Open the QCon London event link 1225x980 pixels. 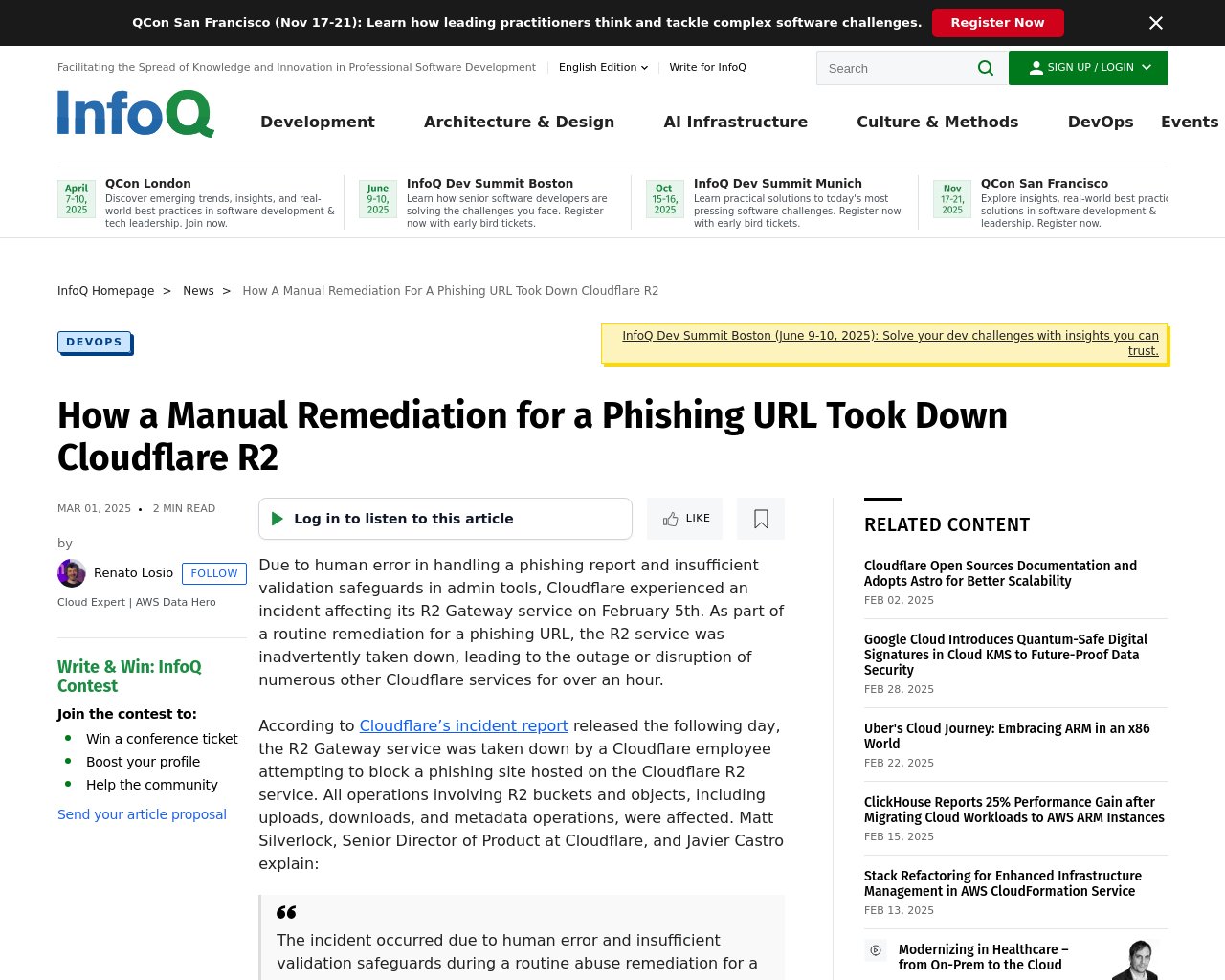tap(148, 183)
